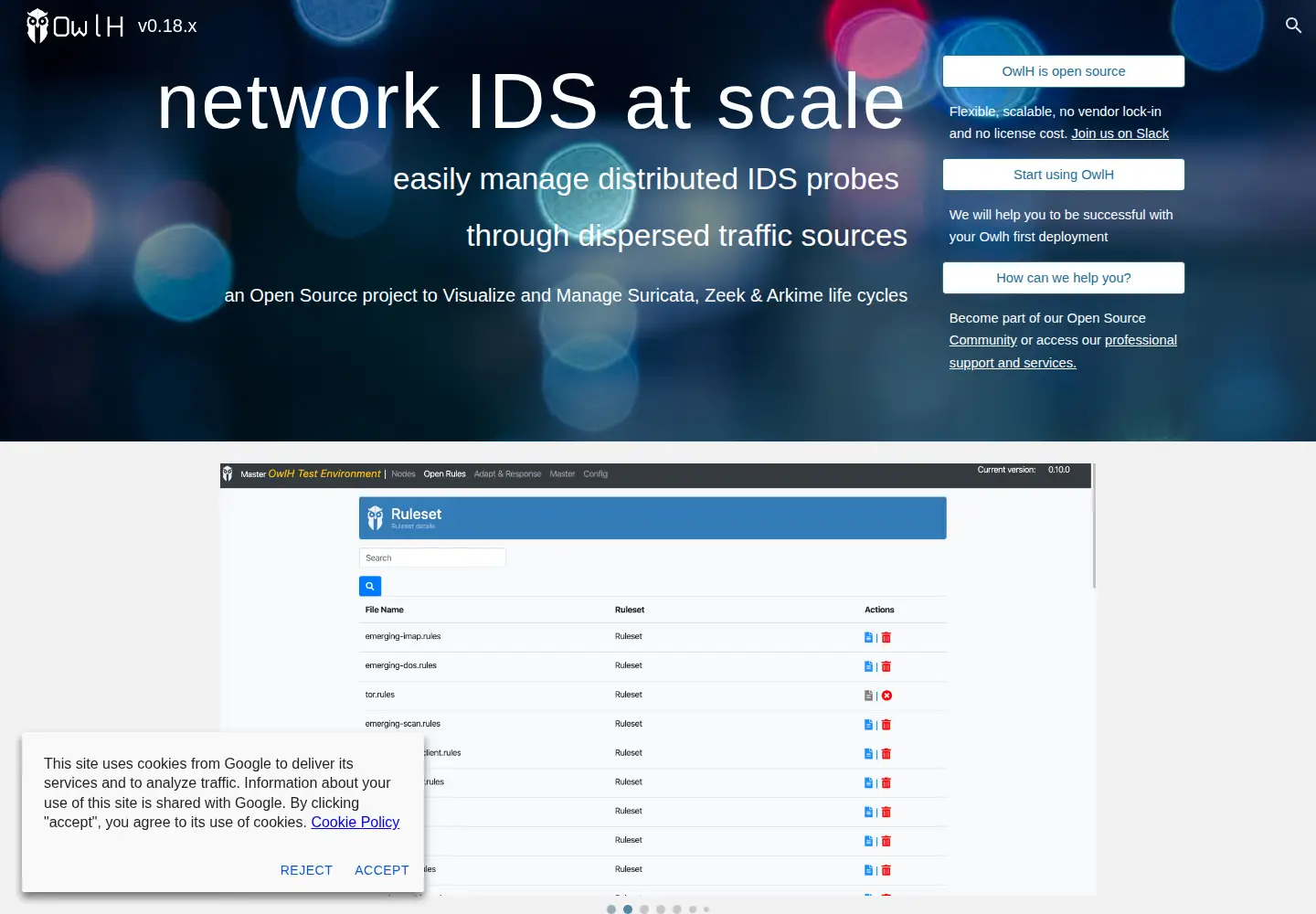Click the File Name column header
The width and height of the screenshot is (1316, 914).
(385, 610)
